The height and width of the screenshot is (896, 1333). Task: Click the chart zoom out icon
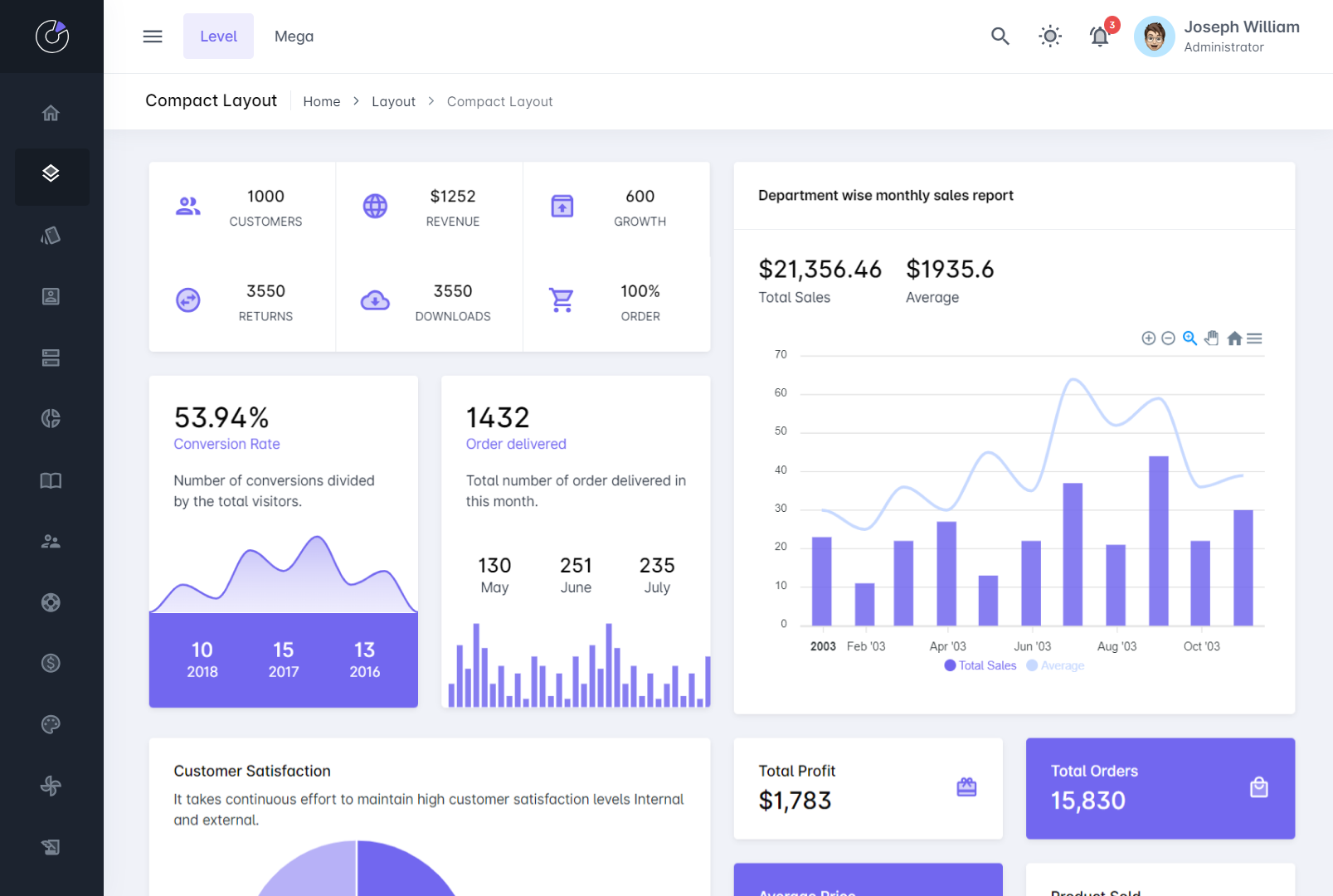[1168, 338]
